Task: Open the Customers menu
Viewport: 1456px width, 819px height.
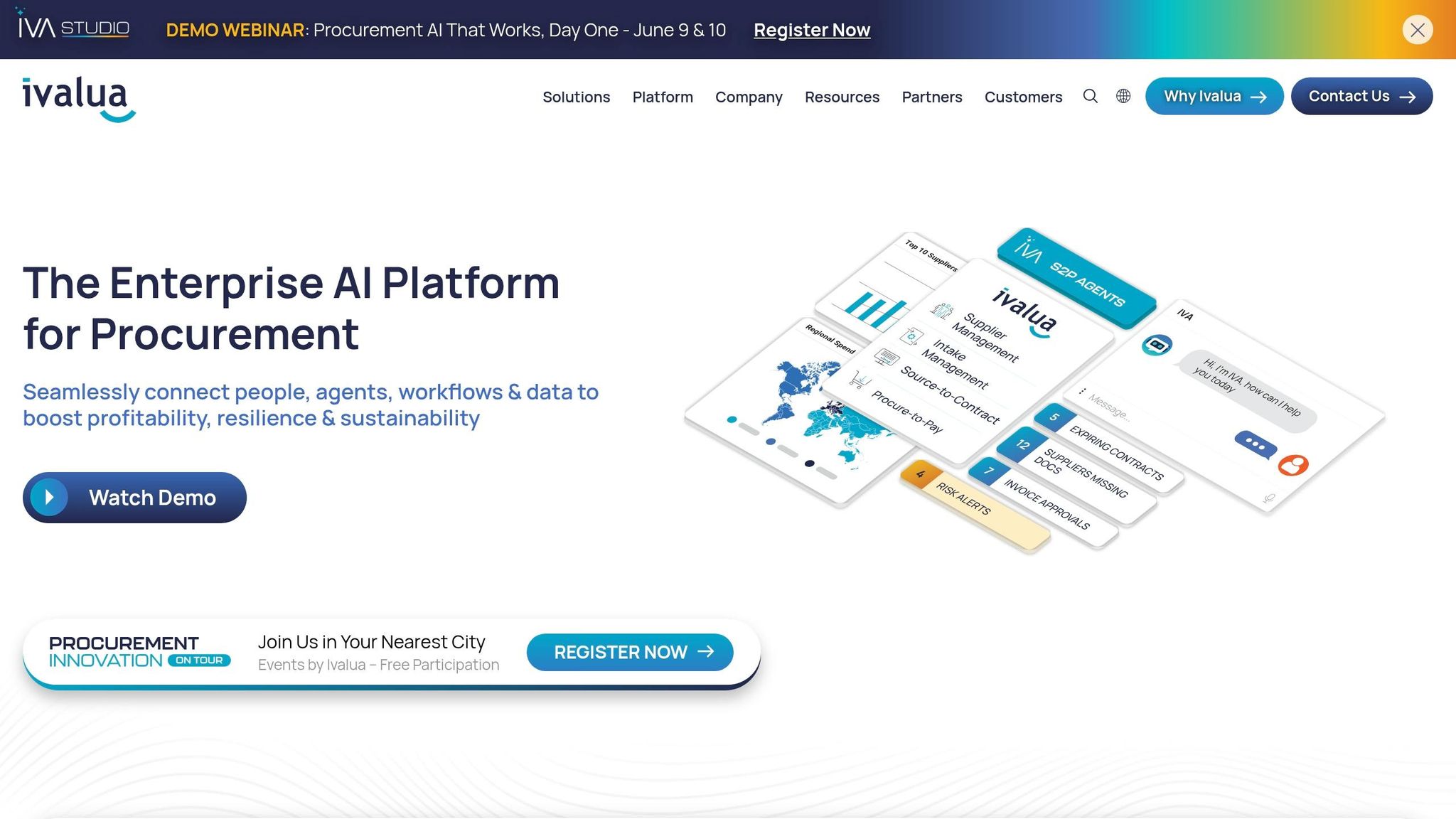Action: click(x=1023, y=97)
